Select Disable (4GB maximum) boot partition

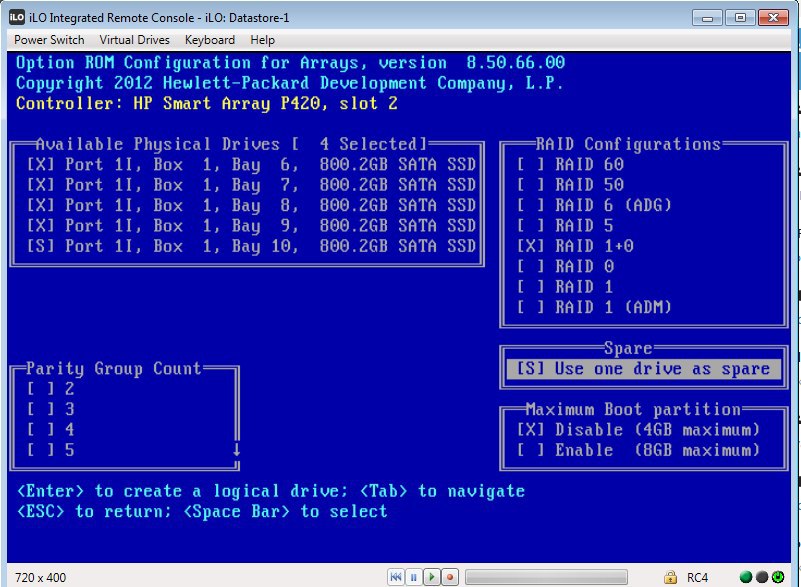(639, 430)
